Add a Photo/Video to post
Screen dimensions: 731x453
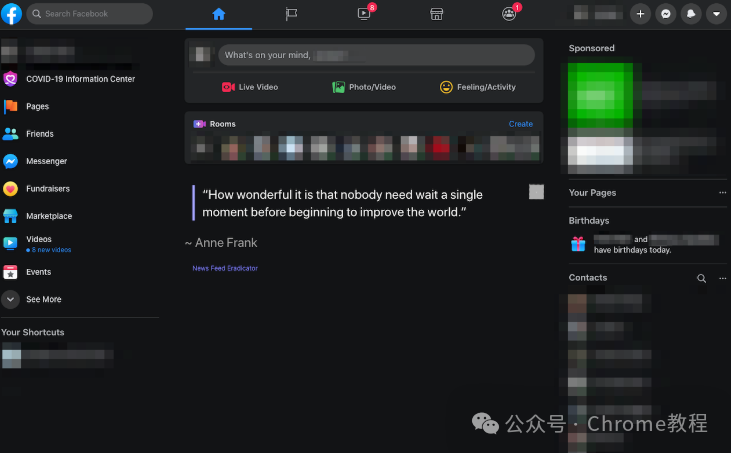point(364,87)
